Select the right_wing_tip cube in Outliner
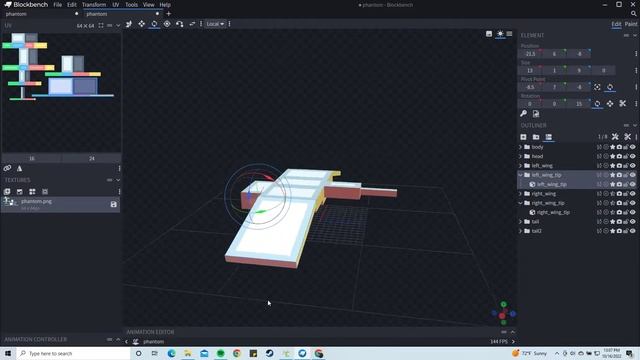The image size is (640, 360). point(553,212)
